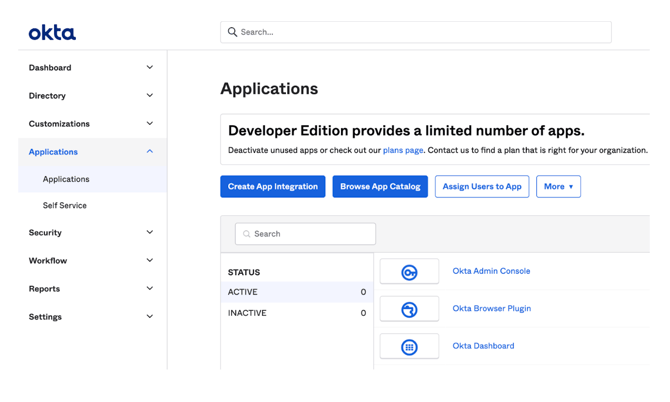This screenshot has height=402, width=670.
Task: Click the Okta Admin Console app icon
Action: point(409,272)
